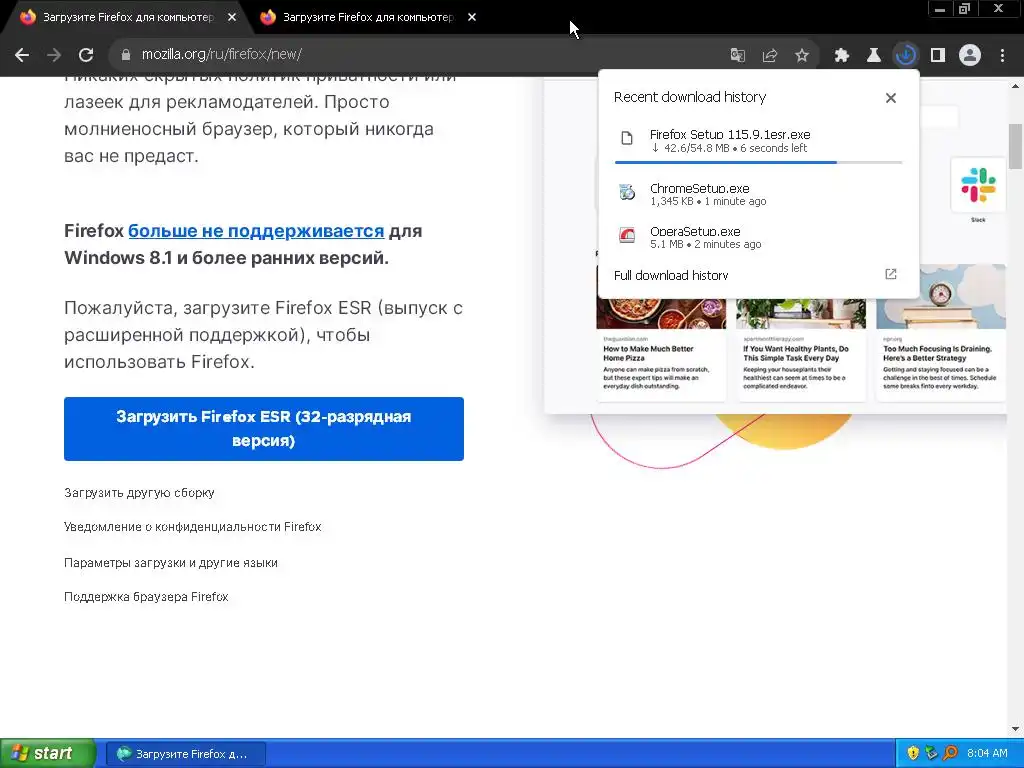Open 'больше не поддерживается' link

pyautogui.click(x=256, y=231)
